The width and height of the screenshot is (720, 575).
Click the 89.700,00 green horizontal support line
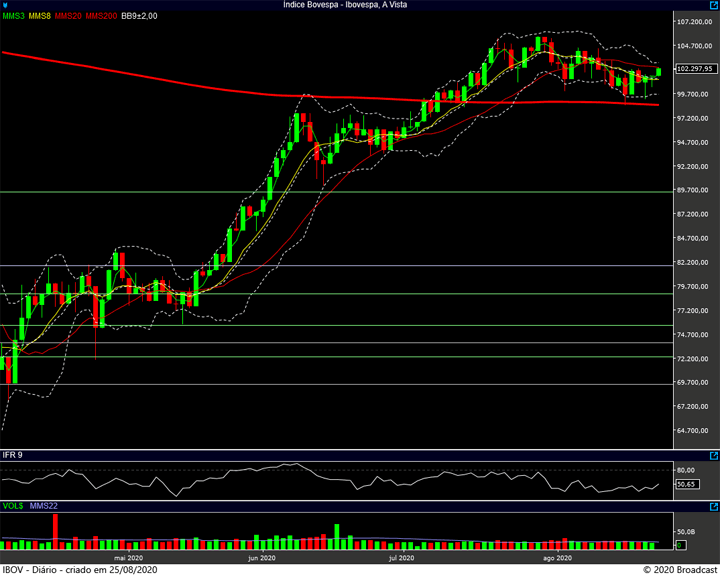tap(300, 191)
